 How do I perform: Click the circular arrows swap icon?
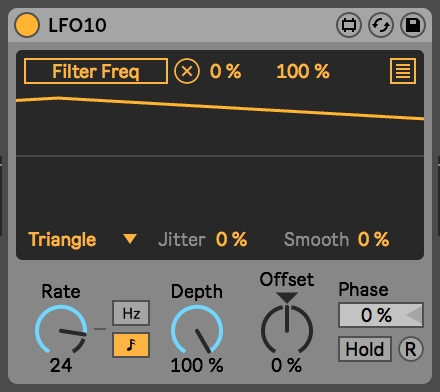click(x=381, y=25)
